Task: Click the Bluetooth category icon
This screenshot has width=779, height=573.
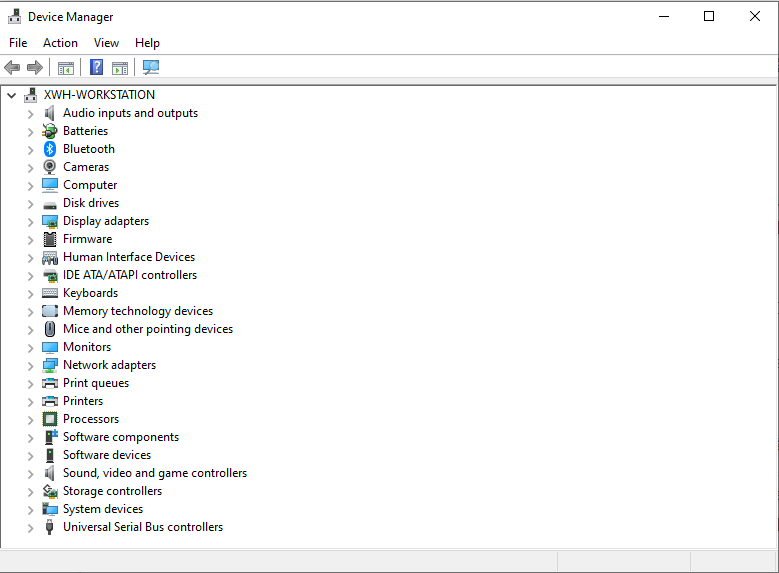Action: tap(50, 149)
